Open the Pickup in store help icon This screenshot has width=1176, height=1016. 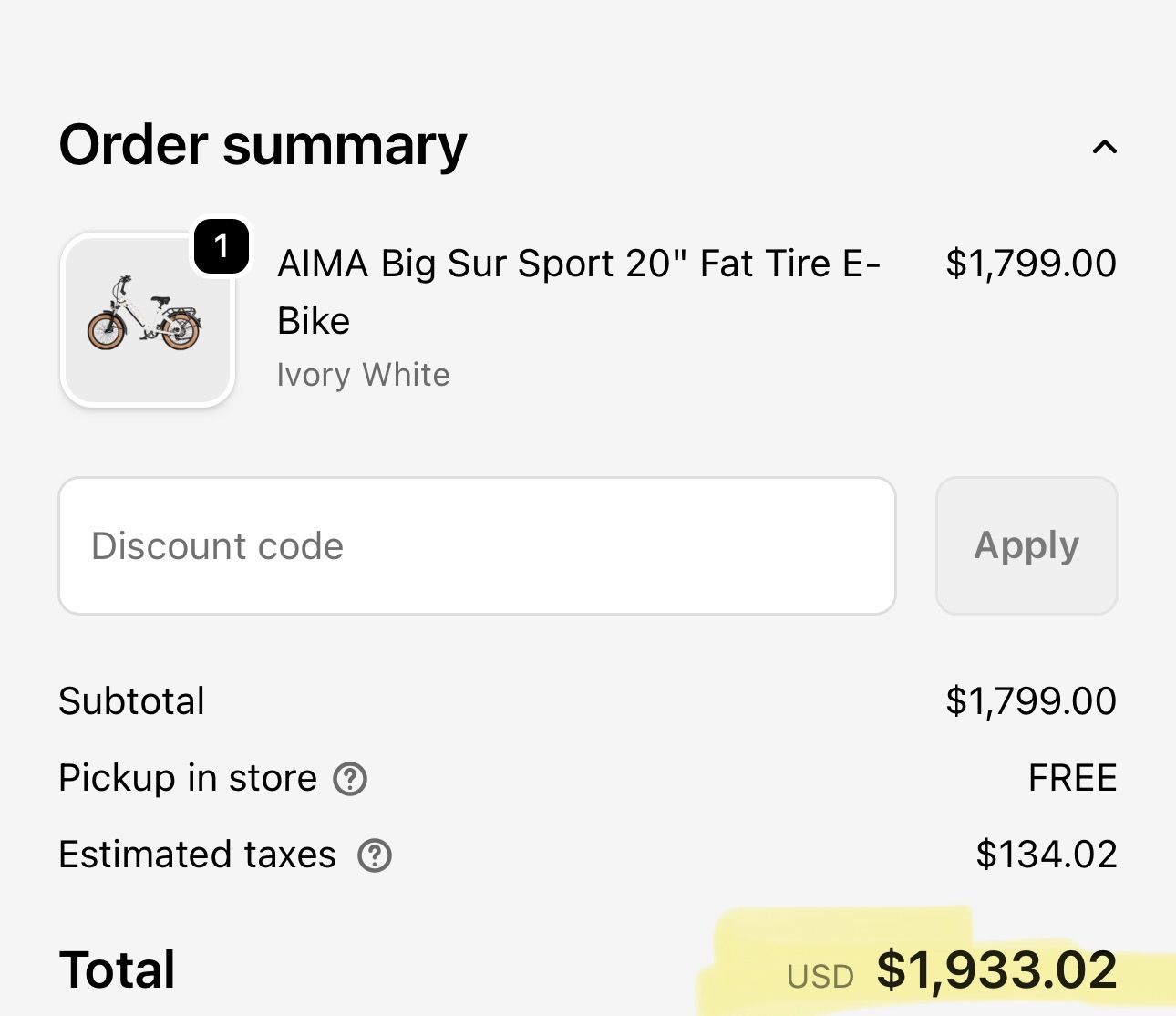coord(350,779)
